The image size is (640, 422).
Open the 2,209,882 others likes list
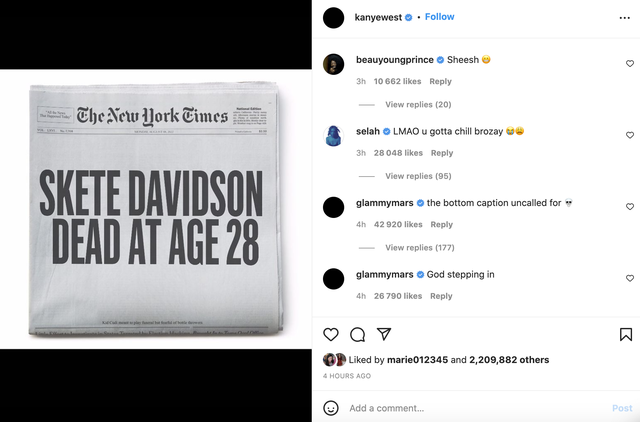[x=509, y=360]
